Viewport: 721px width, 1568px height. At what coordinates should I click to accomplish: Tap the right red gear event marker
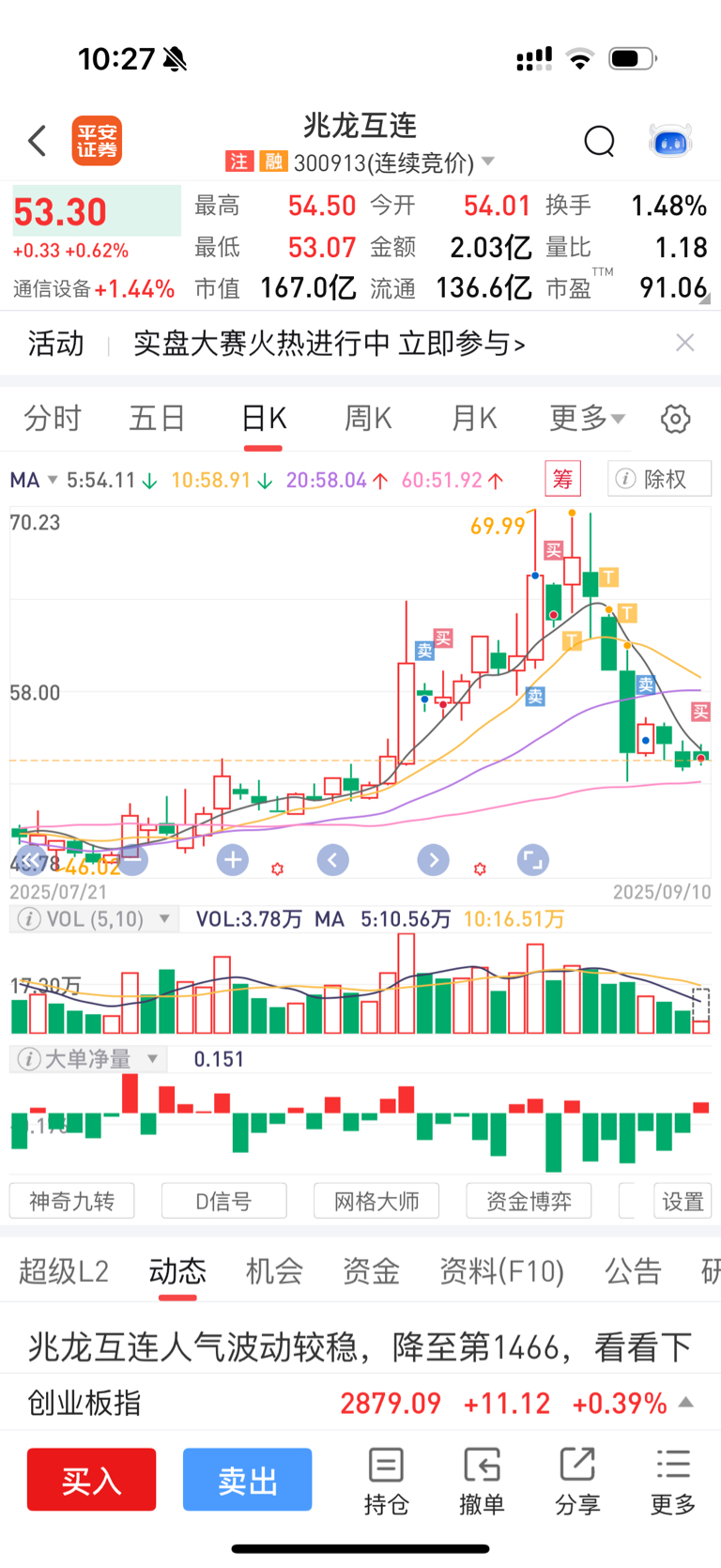pos(480,869)
